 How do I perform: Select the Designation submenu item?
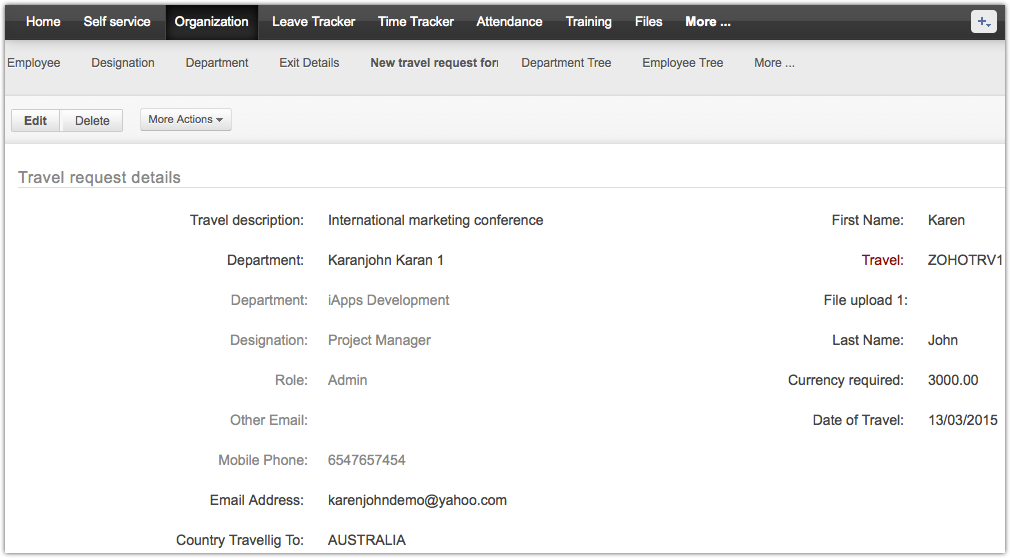pyautogui.click(x=123, y=63)
